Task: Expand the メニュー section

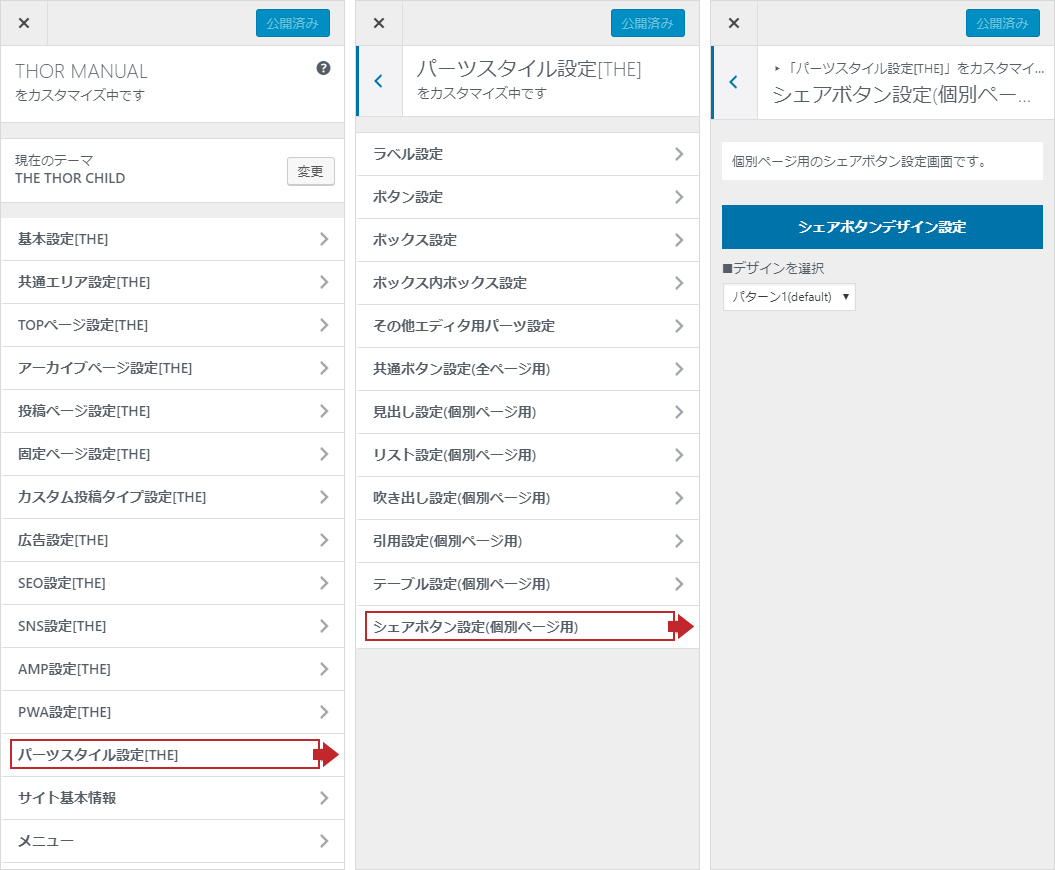Action: [x=172, y=841]
